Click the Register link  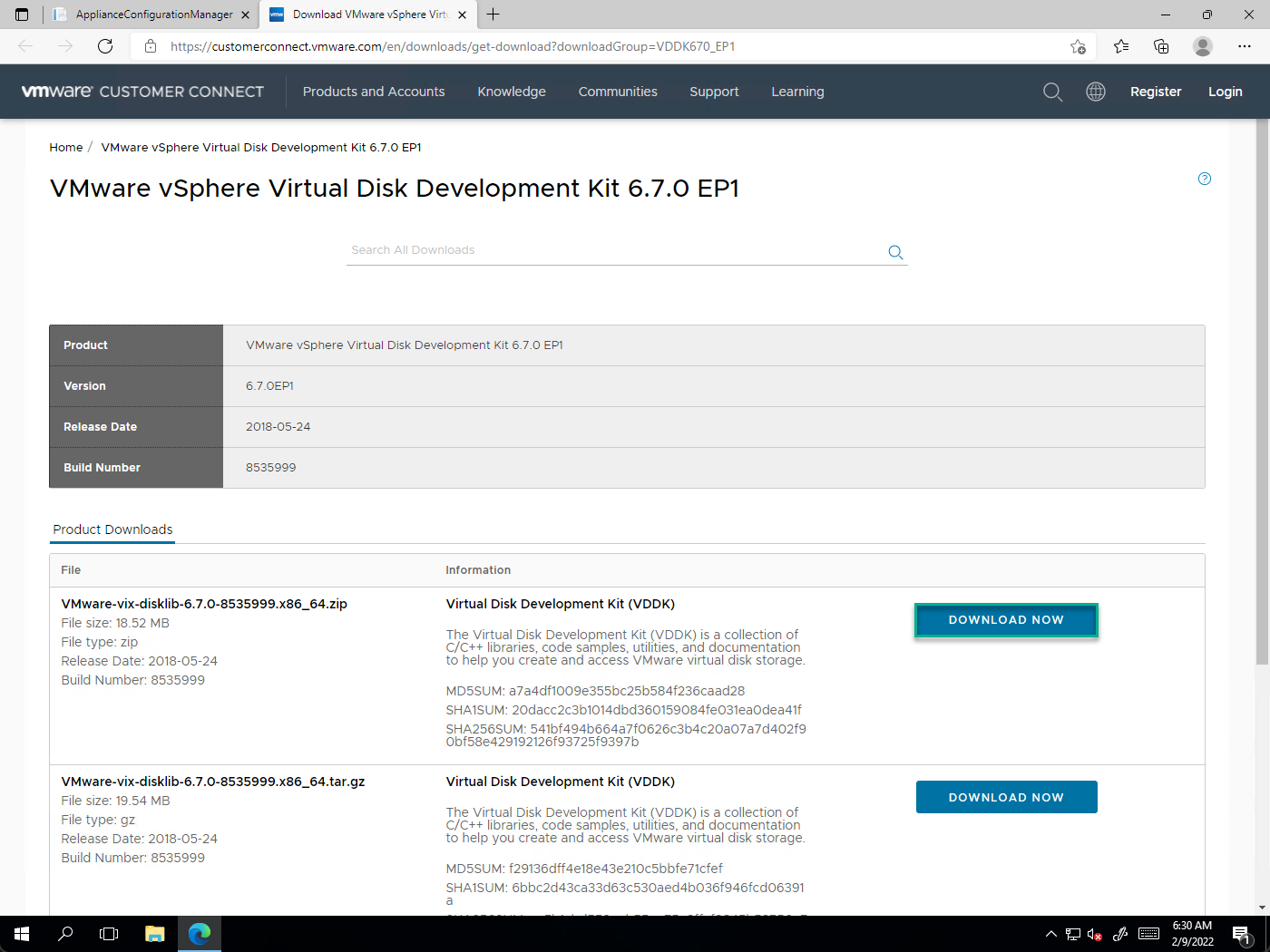pos(1156,92)
